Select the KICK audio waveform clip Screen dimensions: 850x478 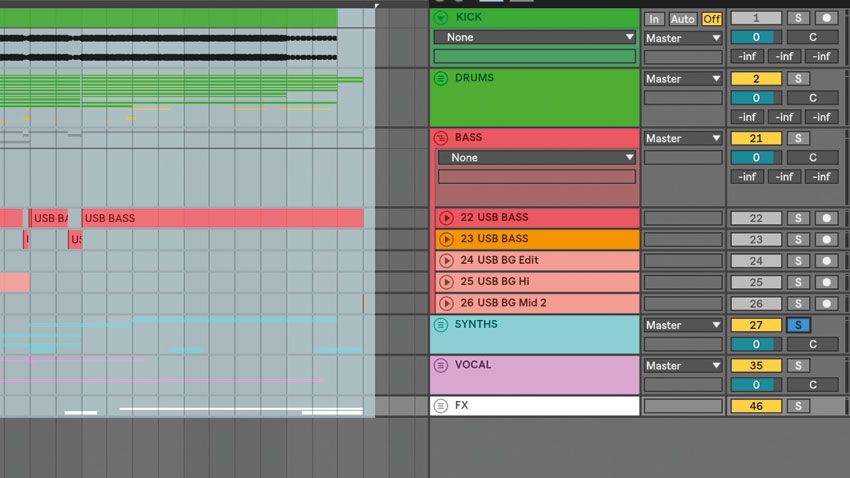tap(168, 48)
